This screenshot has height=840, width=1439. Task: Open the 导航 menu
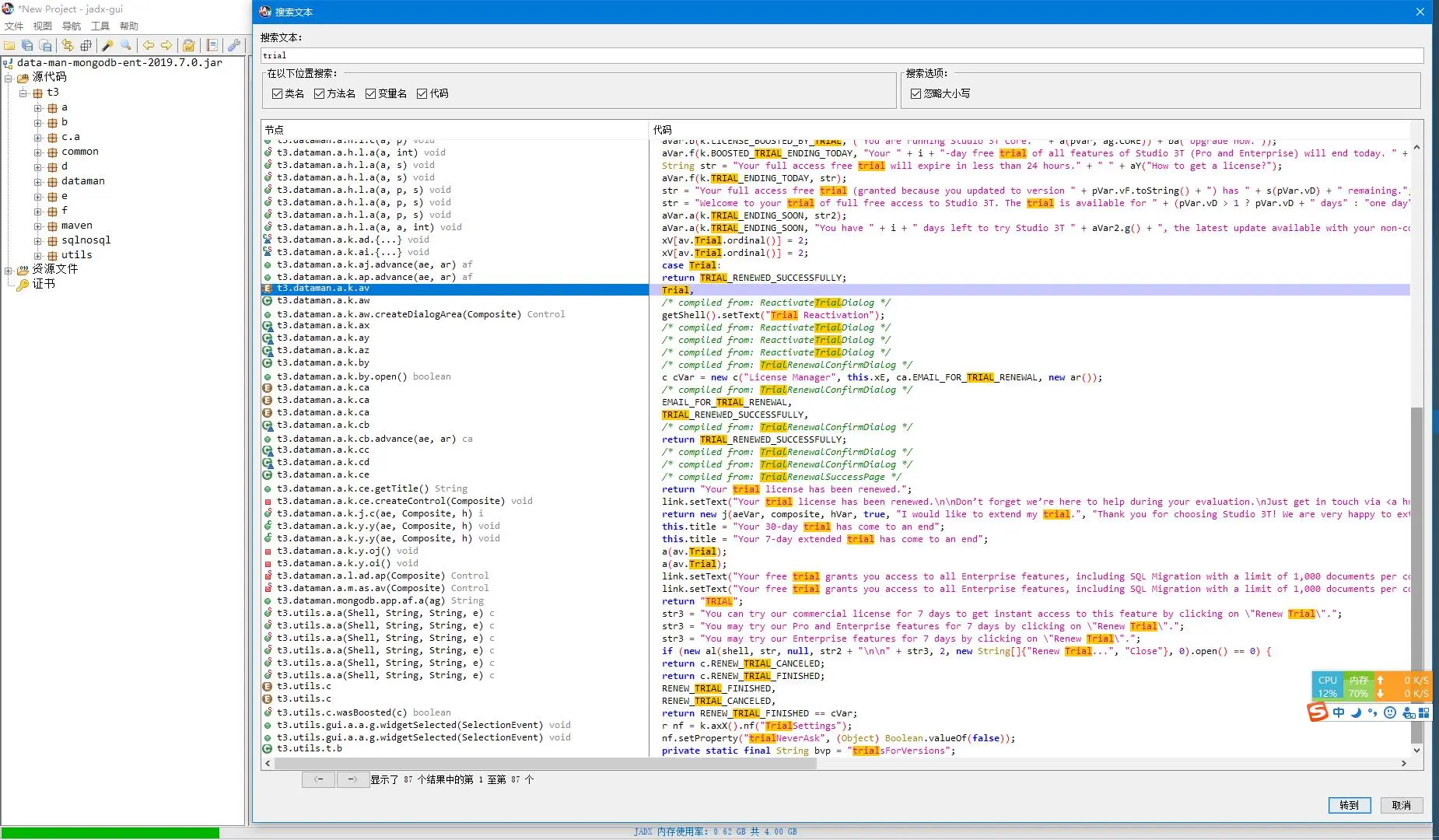tap(72, 26)
